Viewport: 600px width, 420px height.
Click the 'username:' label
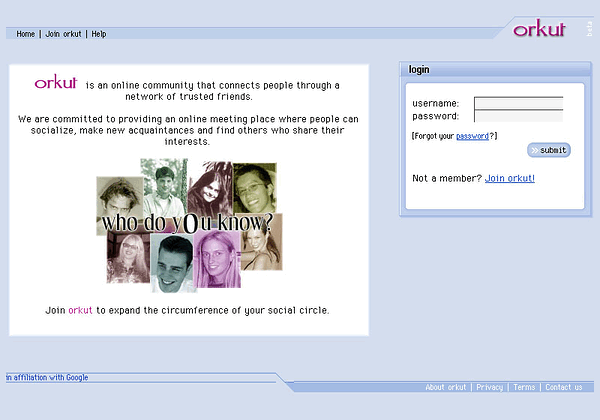pos(435,103)
